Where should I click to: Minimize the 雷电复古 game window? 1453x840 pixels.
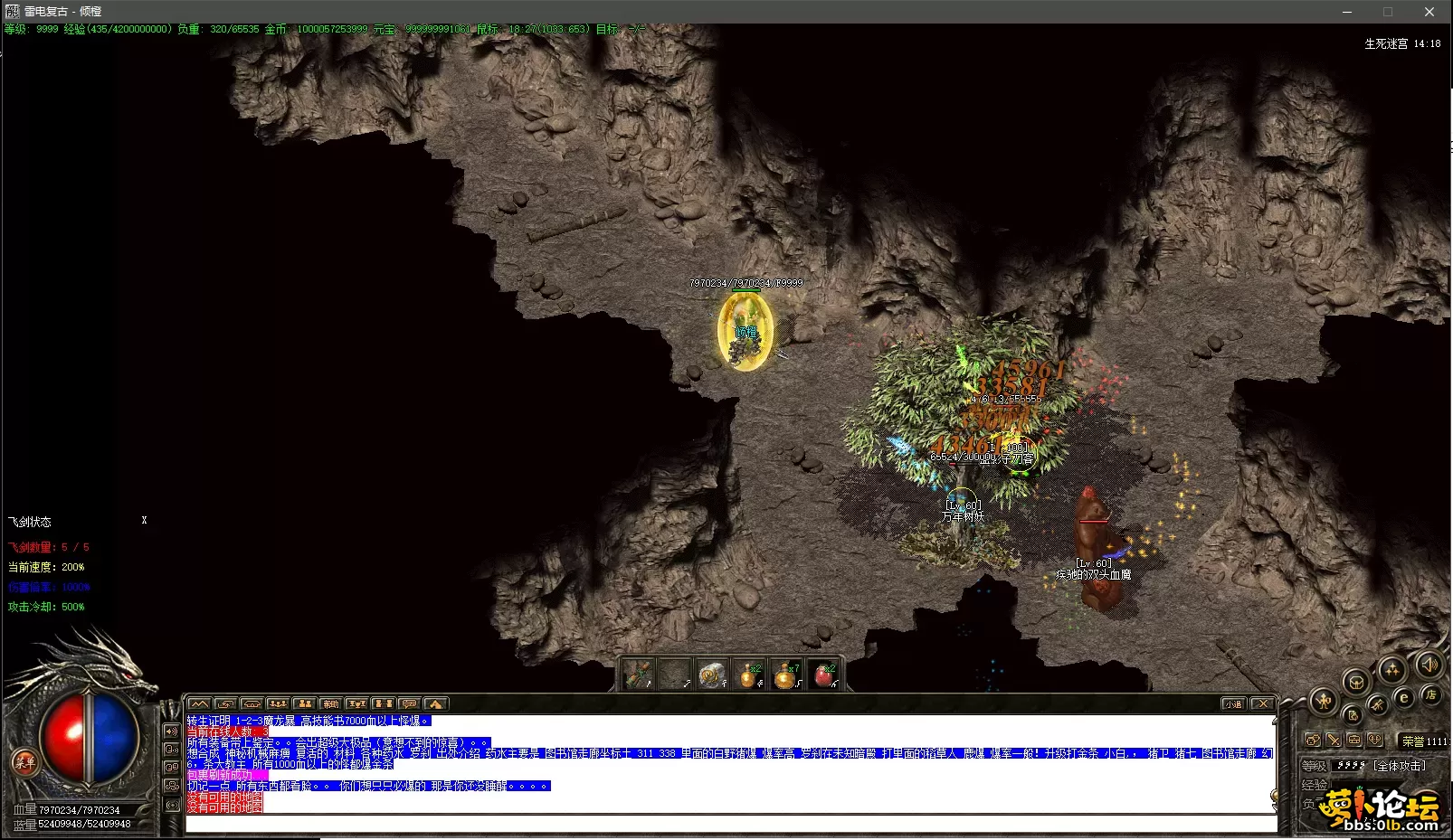coord(1347,12)
